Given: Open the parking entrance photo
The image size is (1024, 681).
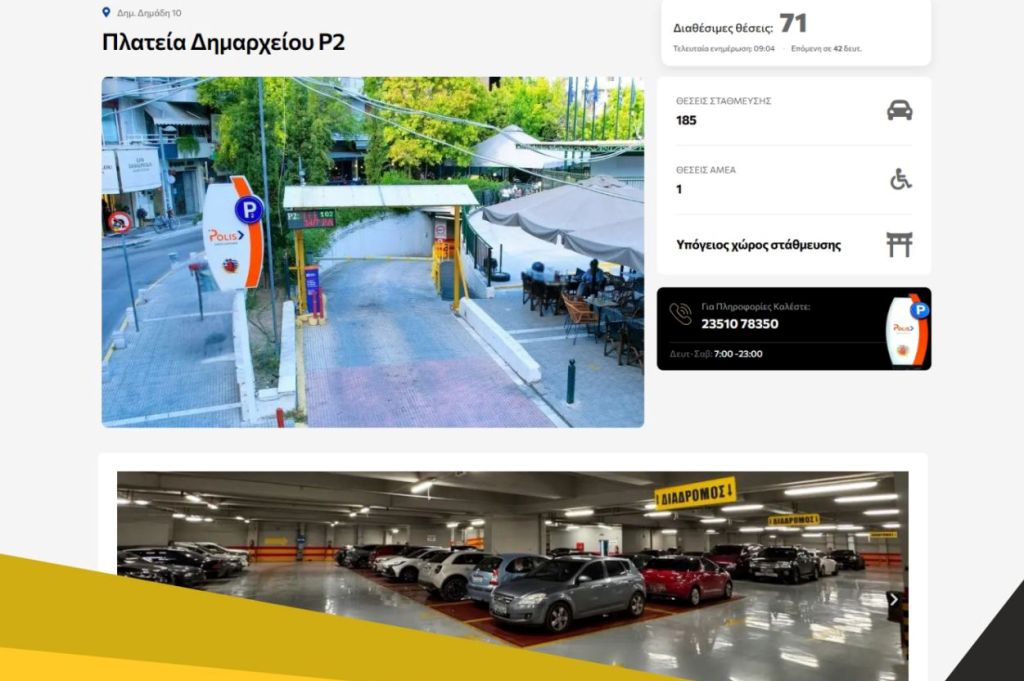Looking at the screenshot, I should click(373, 252).
